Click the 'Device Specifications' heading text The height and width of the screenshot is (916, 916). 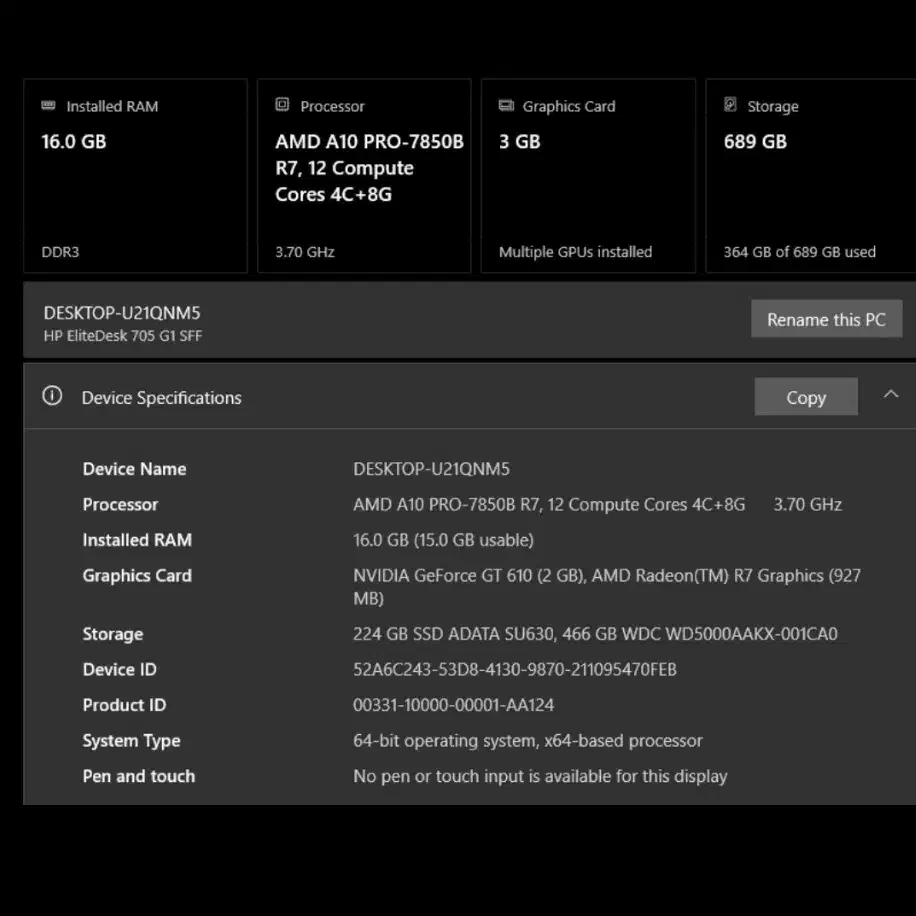coord(161,398)
